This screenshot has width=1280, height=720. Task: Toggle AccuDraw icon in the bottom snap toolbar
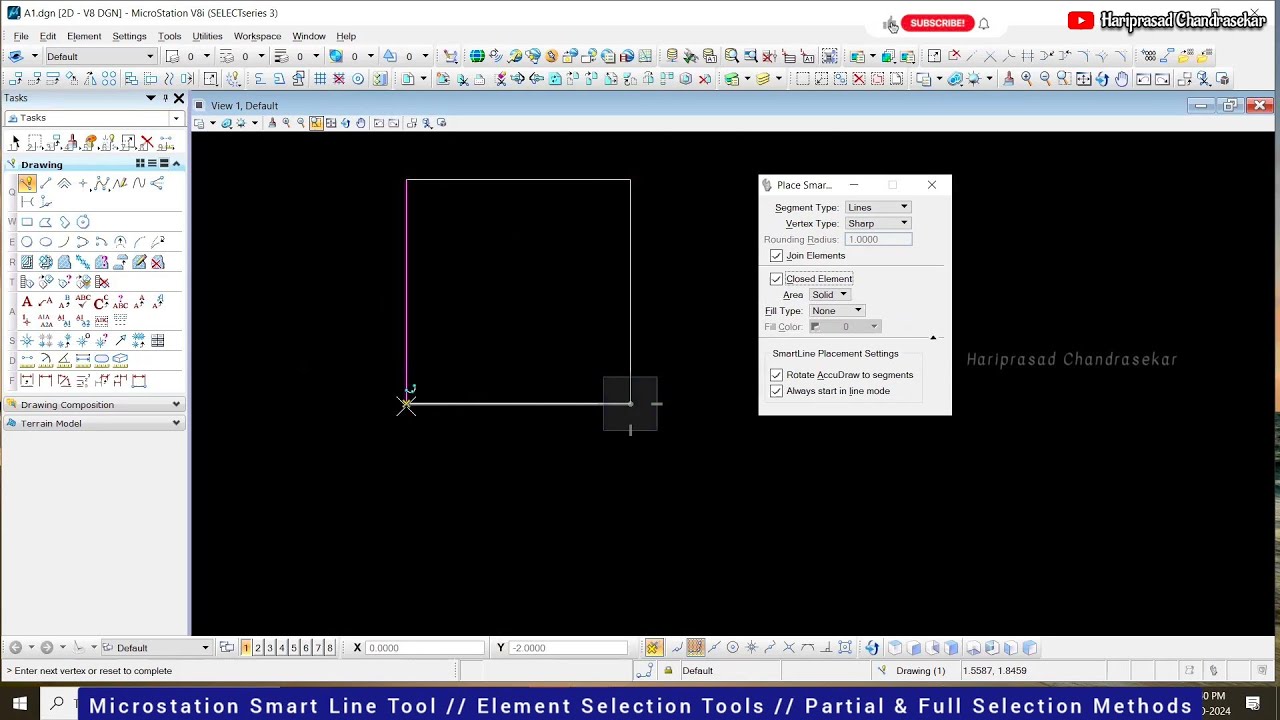[653, 648]
